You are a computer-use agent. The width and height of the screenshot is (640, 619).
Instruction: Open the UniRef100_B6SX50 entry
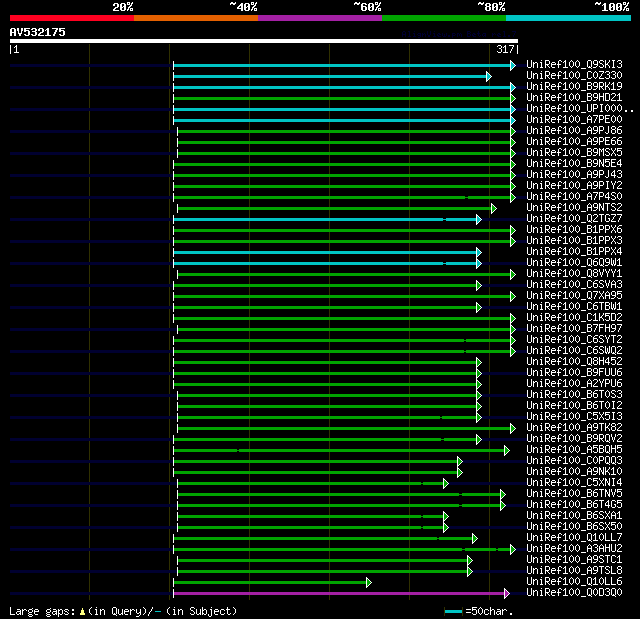coord(574,527)
